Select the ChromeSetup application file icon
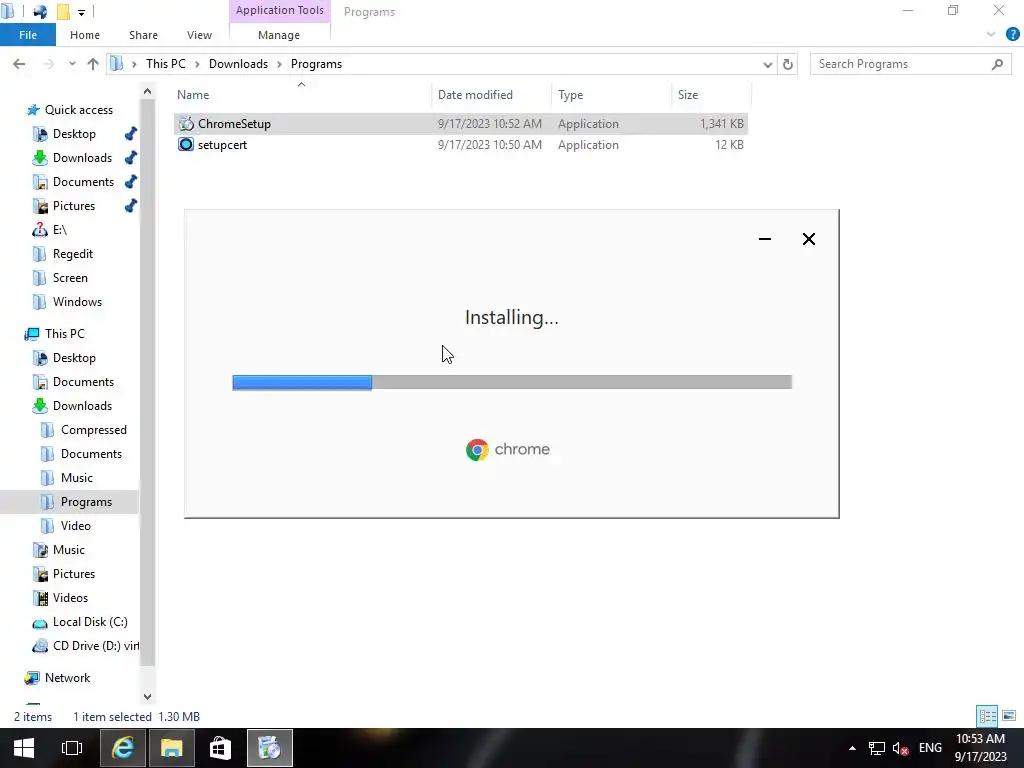 [x=186, y=123]
